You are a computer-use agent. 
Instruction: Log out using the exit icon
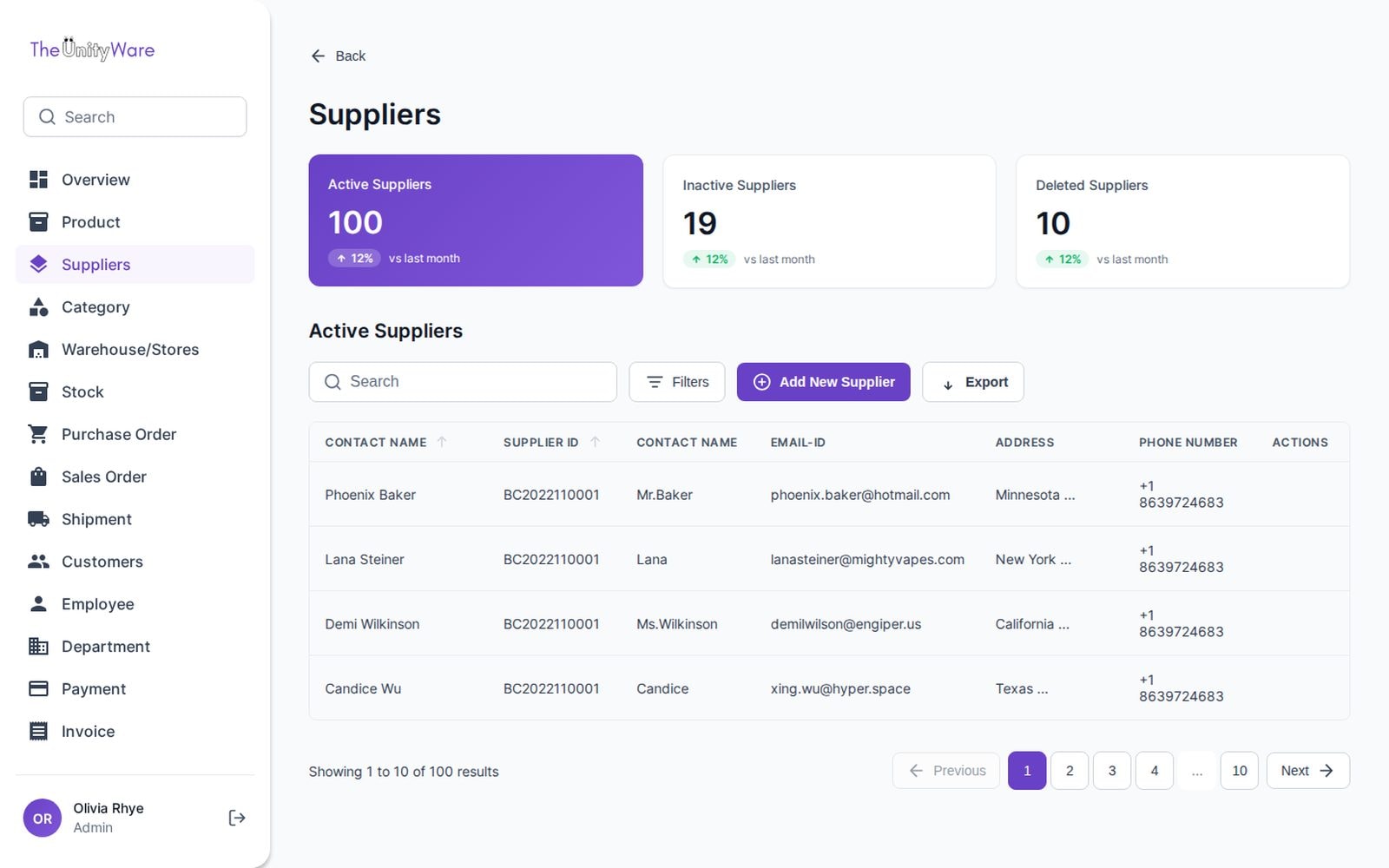[x=237, y=818]
